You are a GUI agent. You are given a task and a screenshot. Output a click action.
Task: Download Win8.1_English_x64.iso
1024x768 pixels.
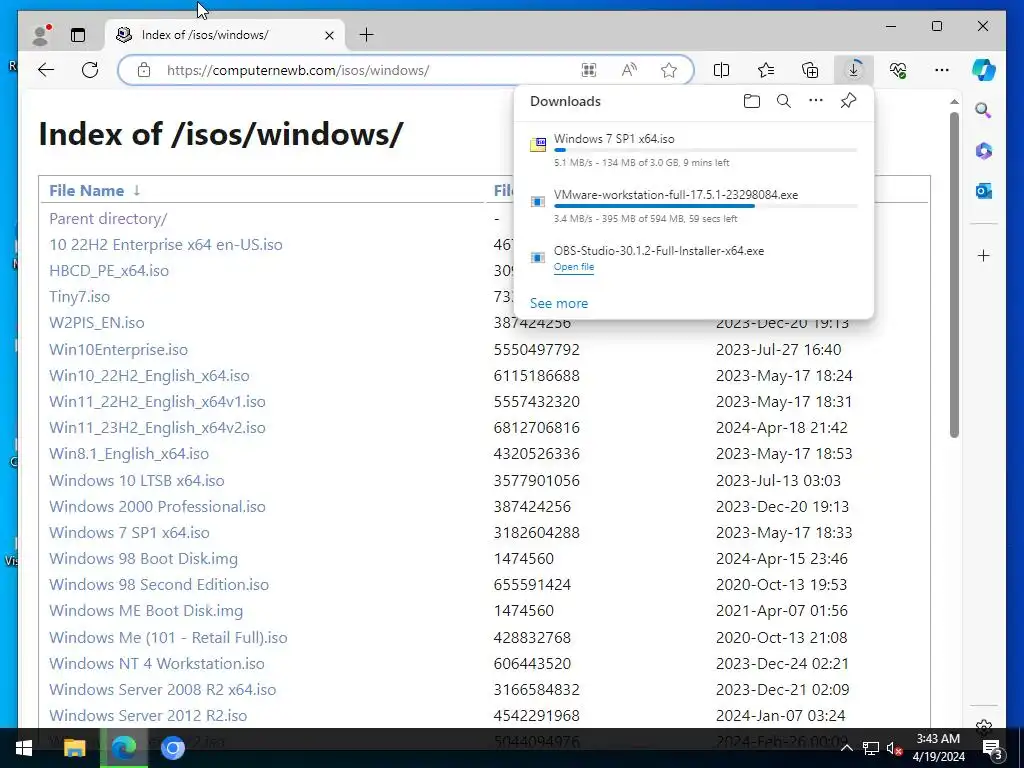point(129,454)
